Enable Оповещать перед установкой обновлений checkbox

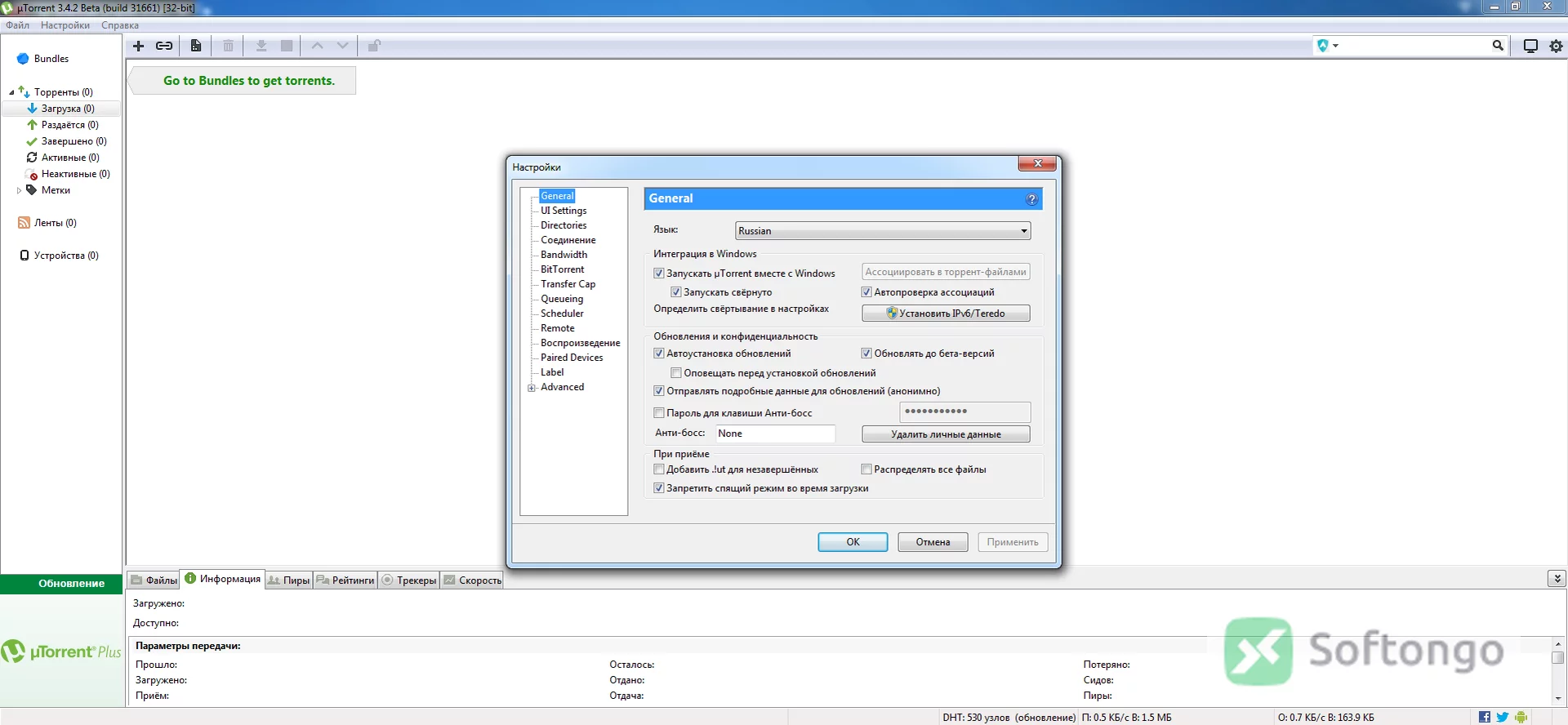coord(676,373)
